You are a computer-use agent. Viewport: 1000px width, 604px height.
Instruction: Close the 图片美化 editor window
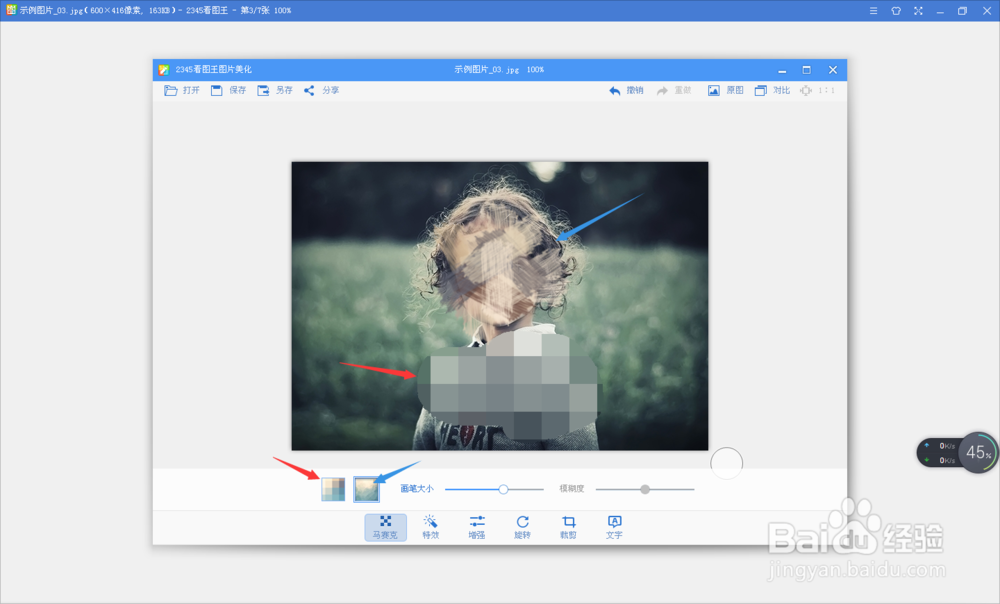(832, 70)
